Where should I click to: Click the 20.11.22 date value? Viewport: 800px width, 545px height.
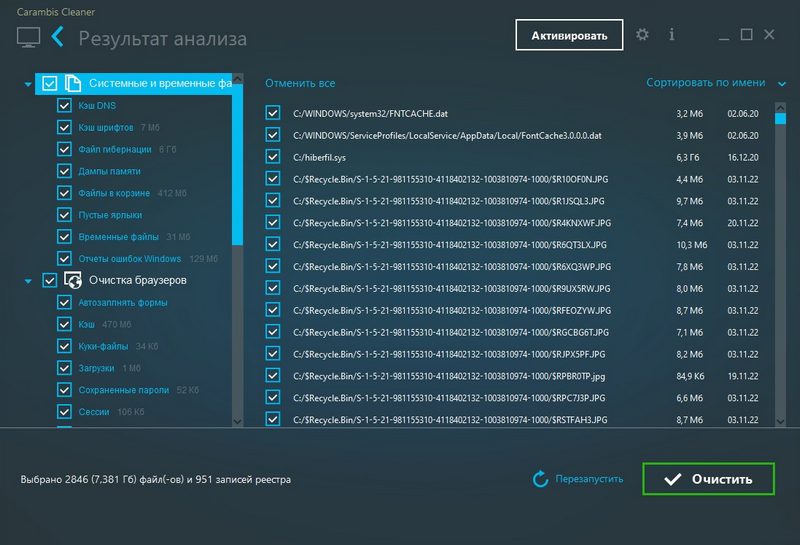(x=743, y=223)
